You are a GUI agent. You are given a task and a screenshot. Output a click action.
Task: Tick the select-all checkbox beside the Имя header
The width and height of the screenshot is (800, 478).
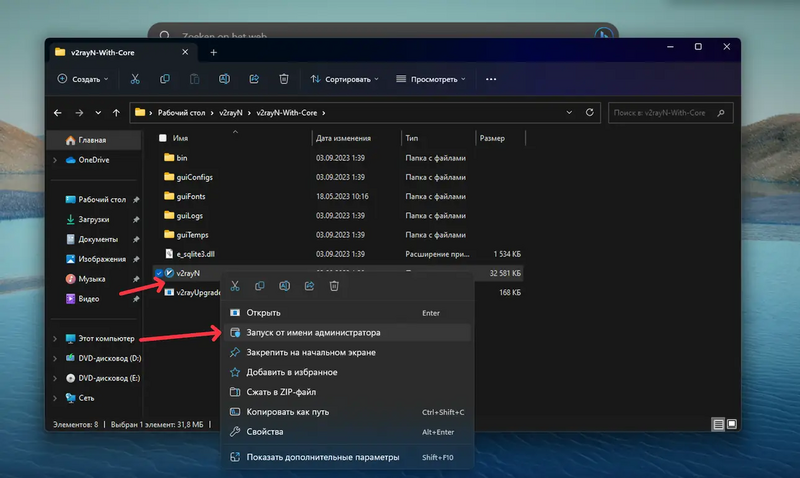(161, 138)
